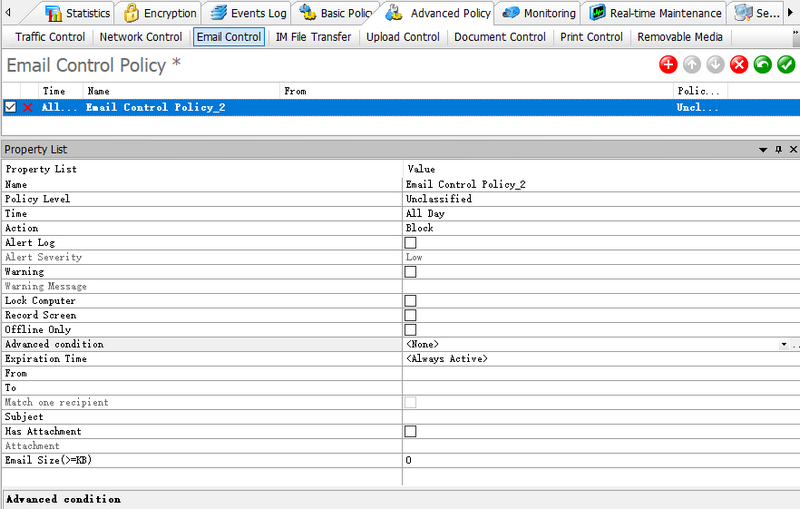Pin the Property List panel
This screenshot has width=800, height=509.
pyautogui.click(x=778, y=149)
